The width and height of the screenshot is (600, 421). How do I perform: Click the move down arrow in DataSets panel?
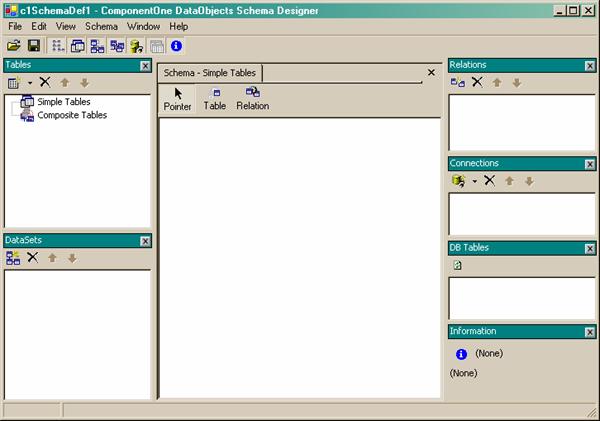(72, 258)
